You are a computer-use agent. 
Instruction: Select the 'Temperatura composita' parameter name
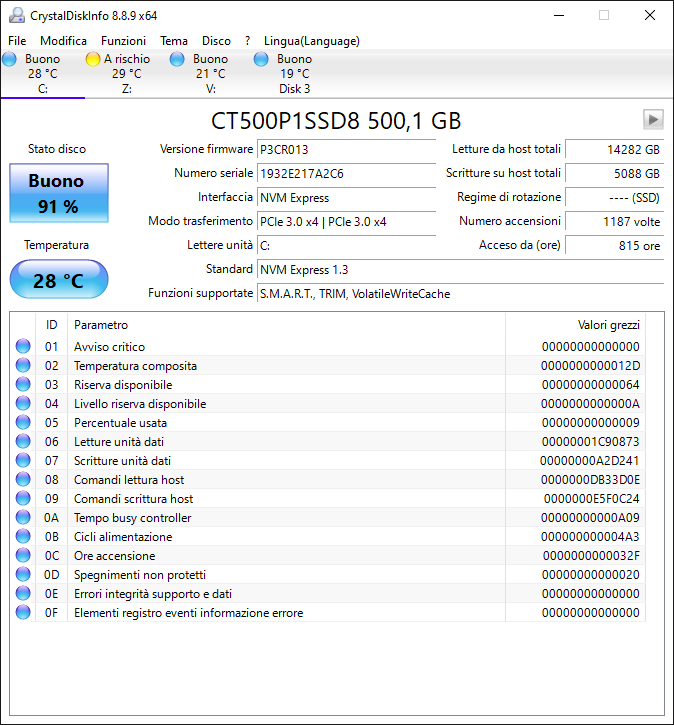click(x=135, y=366)
